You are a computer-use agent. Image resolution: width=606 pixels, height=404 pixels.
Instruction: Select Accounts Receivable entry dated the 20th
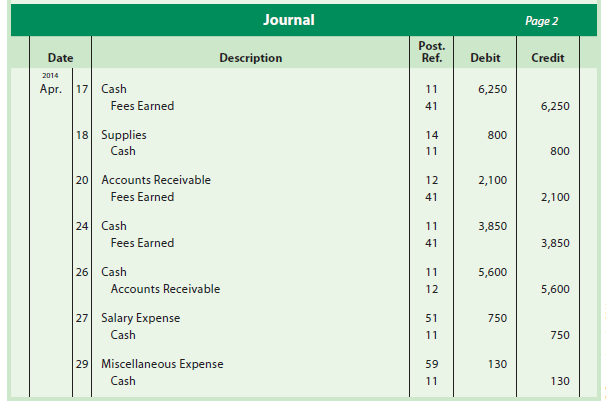pos(156,181)
